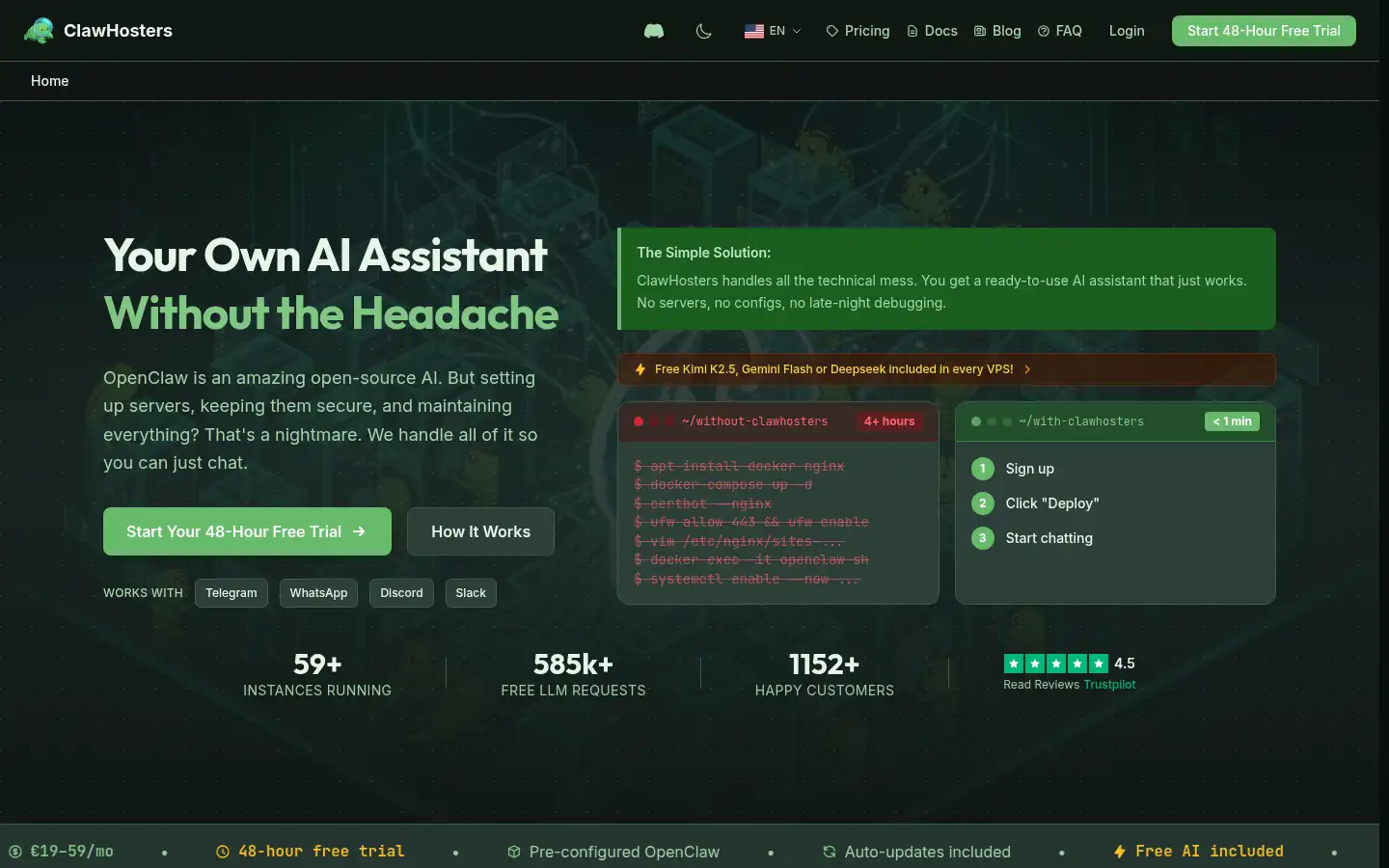The height and width of the screenshot is (868, 1389).
Task: Click the 585k+ Free LLM Requests stat
Action: tap(573, 673)
